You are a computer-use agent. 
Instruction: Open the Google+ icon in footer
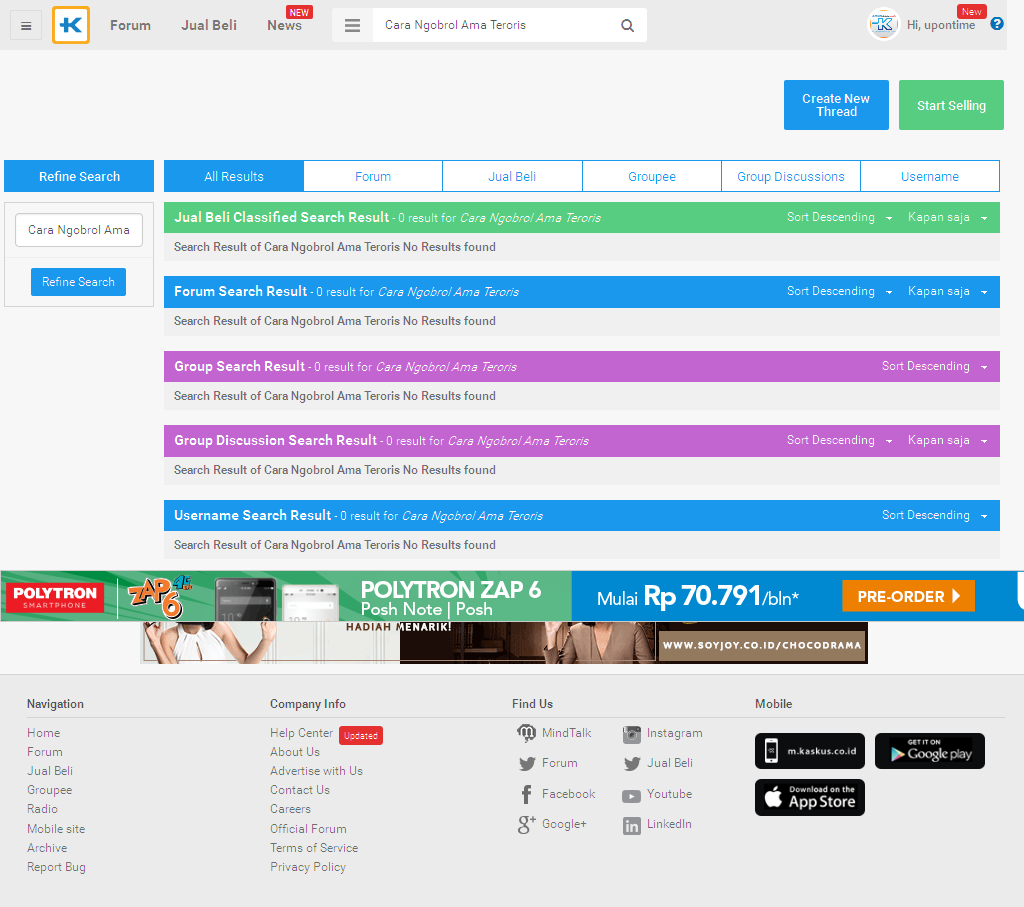(x=526, y=825)
